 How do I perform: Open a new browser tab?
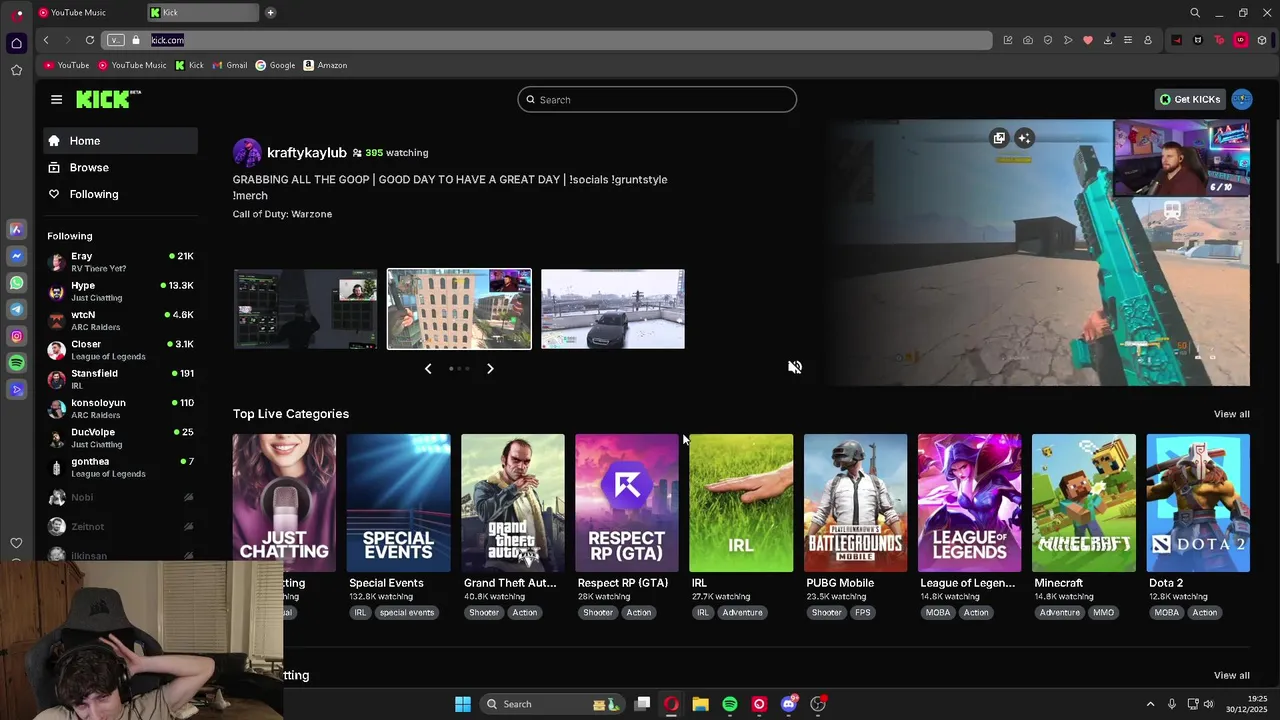[x=270, y=13]
